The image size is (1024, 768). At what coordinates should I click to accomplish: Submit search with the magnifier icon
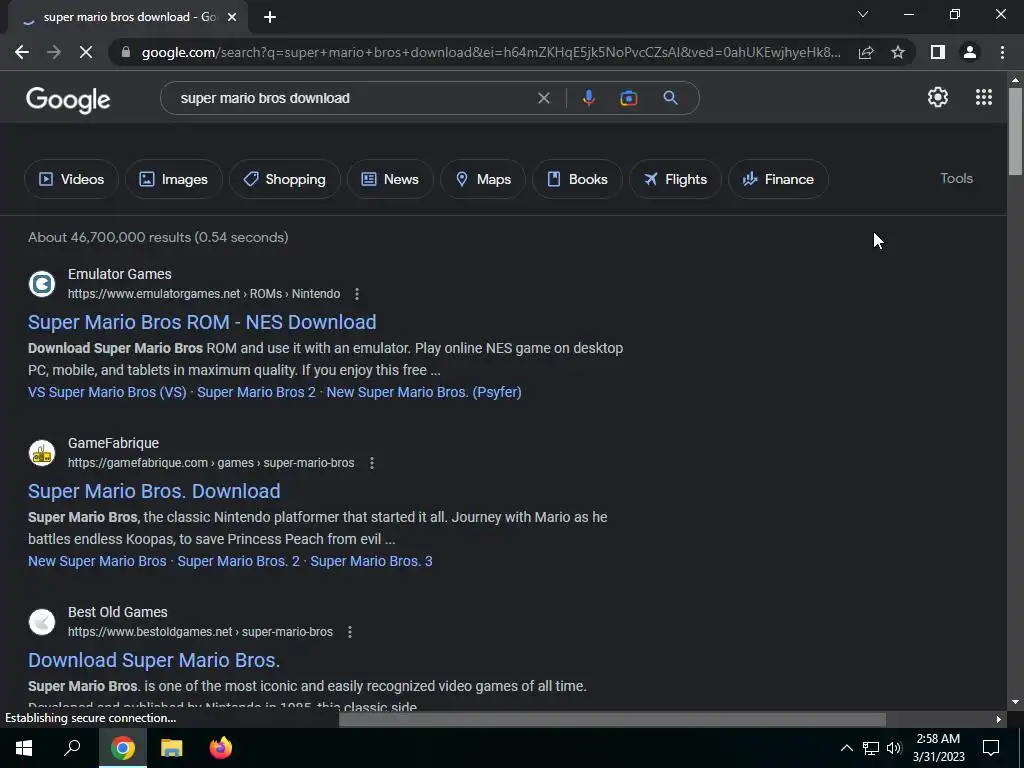click(x=670, y=98)
